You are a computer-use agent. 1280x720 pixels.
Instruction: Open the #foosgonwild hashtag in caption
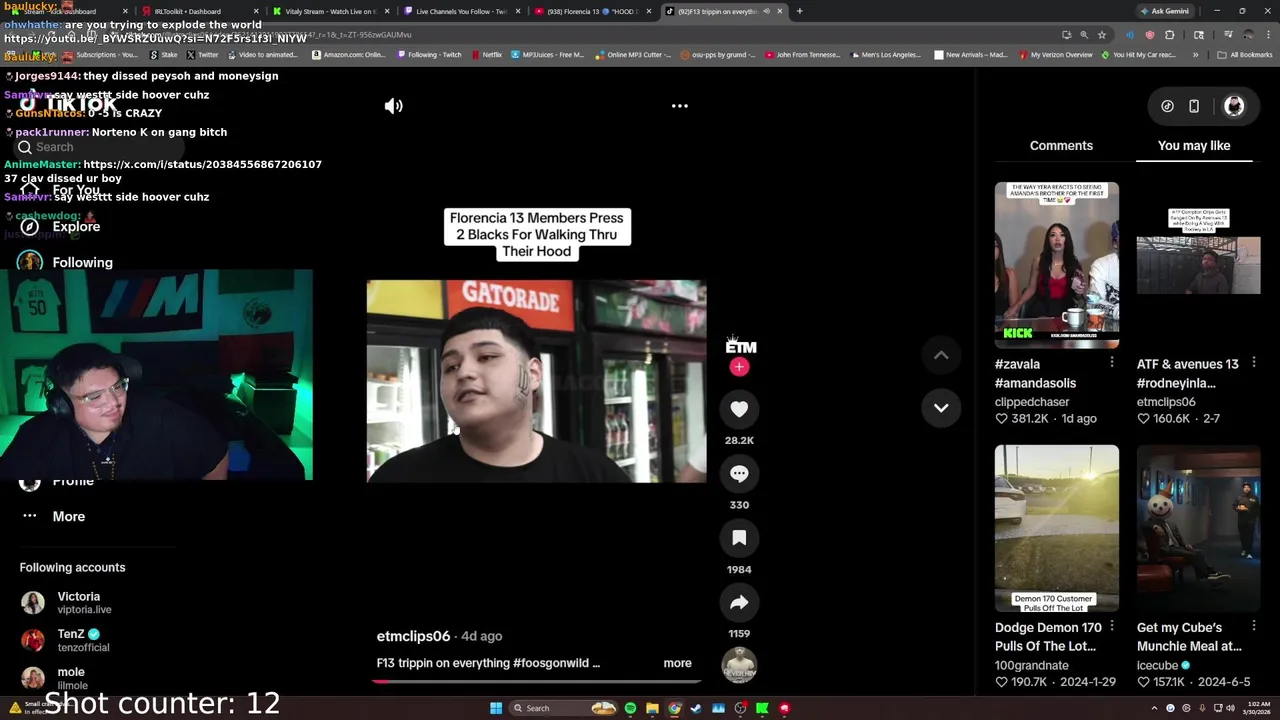coord(551,663)
